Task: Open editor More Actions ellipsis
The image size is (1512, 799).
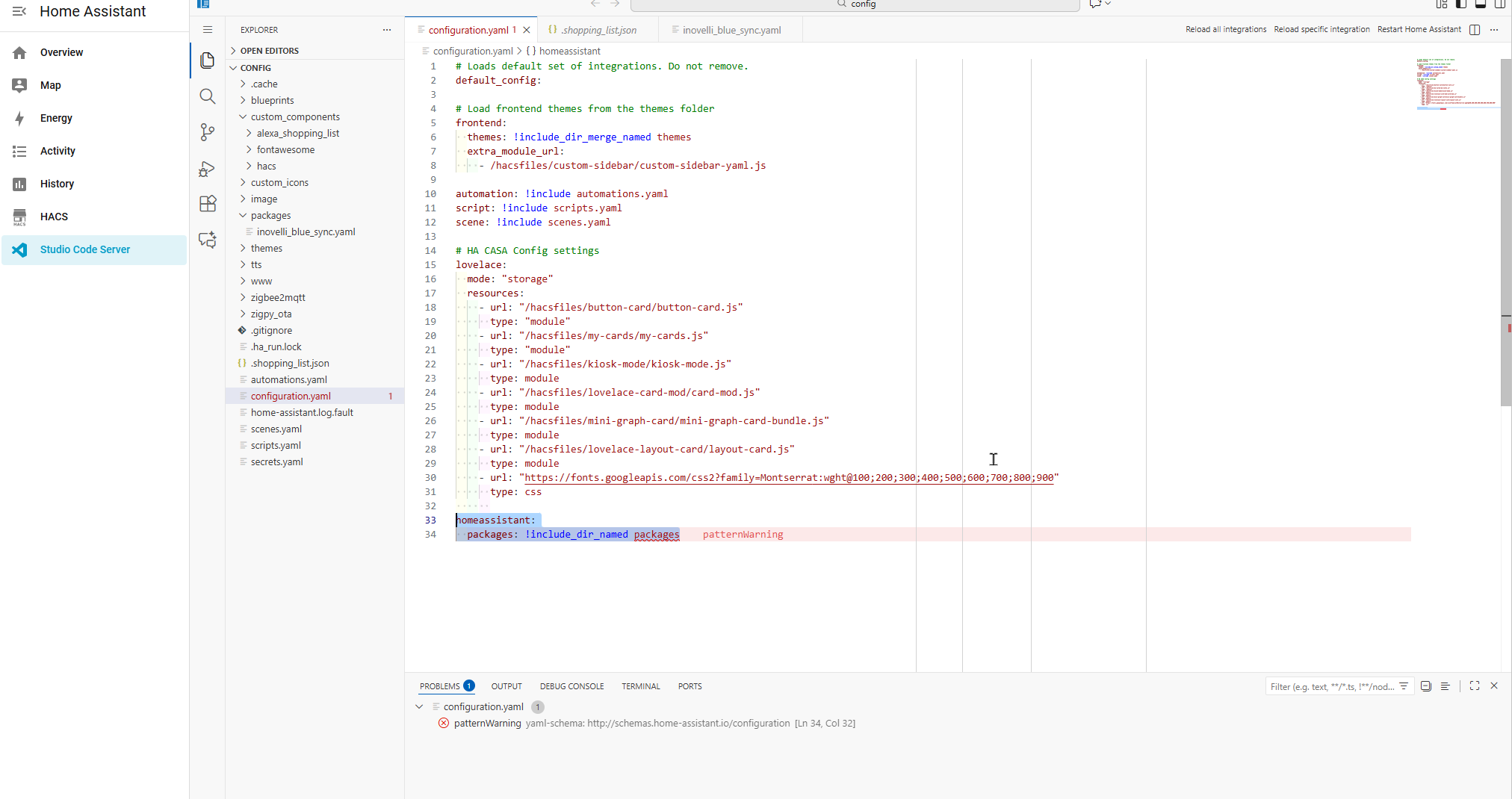Action: pyautogui.click(x=1494, y=30)
